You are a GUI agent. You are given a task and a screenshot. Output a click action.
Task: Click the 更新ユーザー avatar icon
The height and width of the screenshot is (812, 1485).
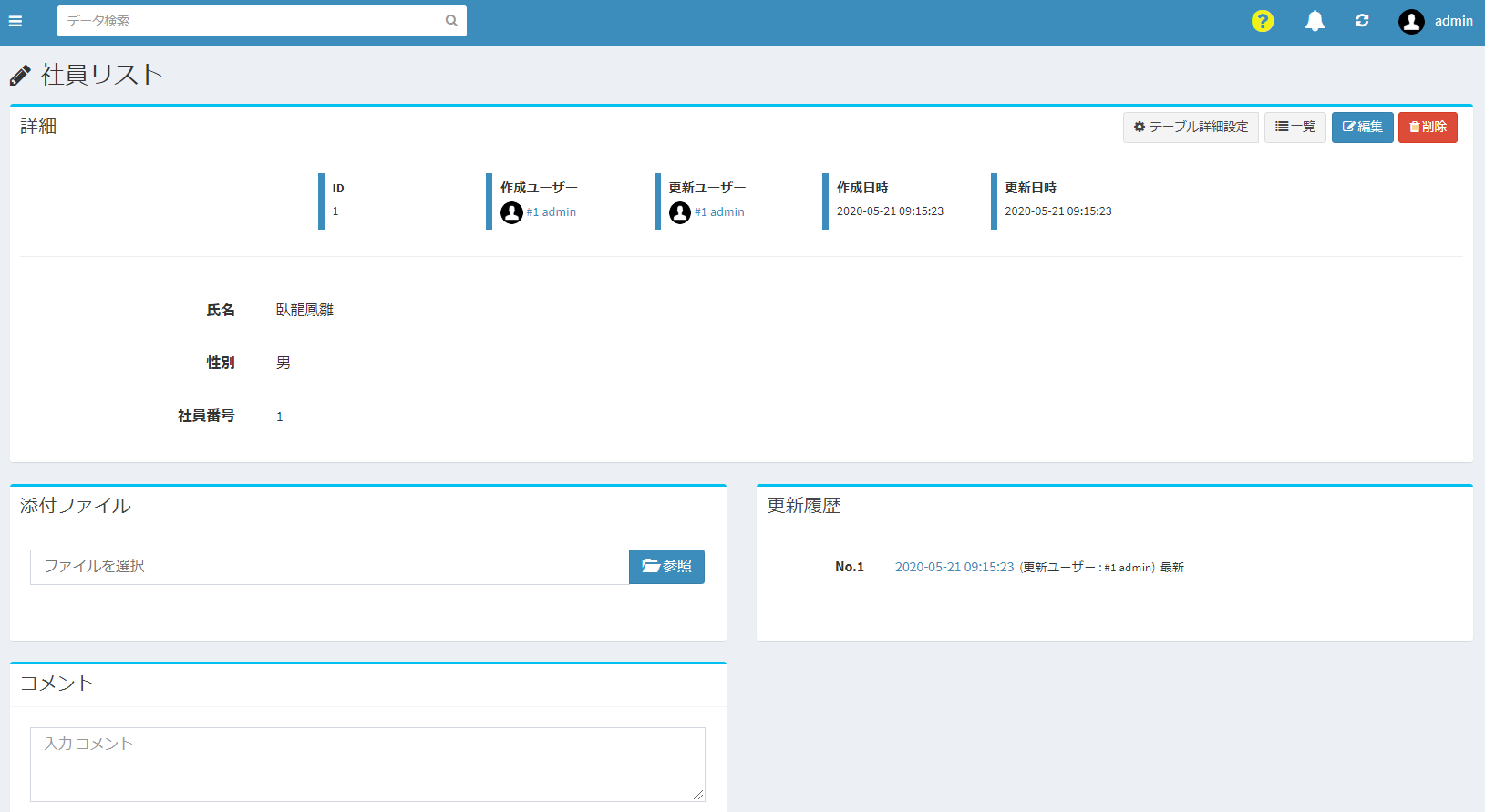[x=680, y=212]
